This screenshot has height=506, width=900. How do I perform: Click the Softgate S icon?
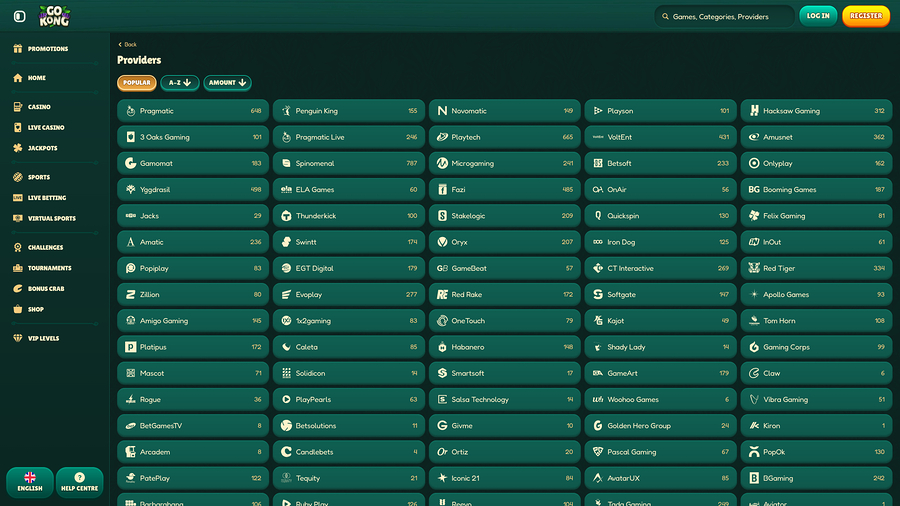(598, 294)
